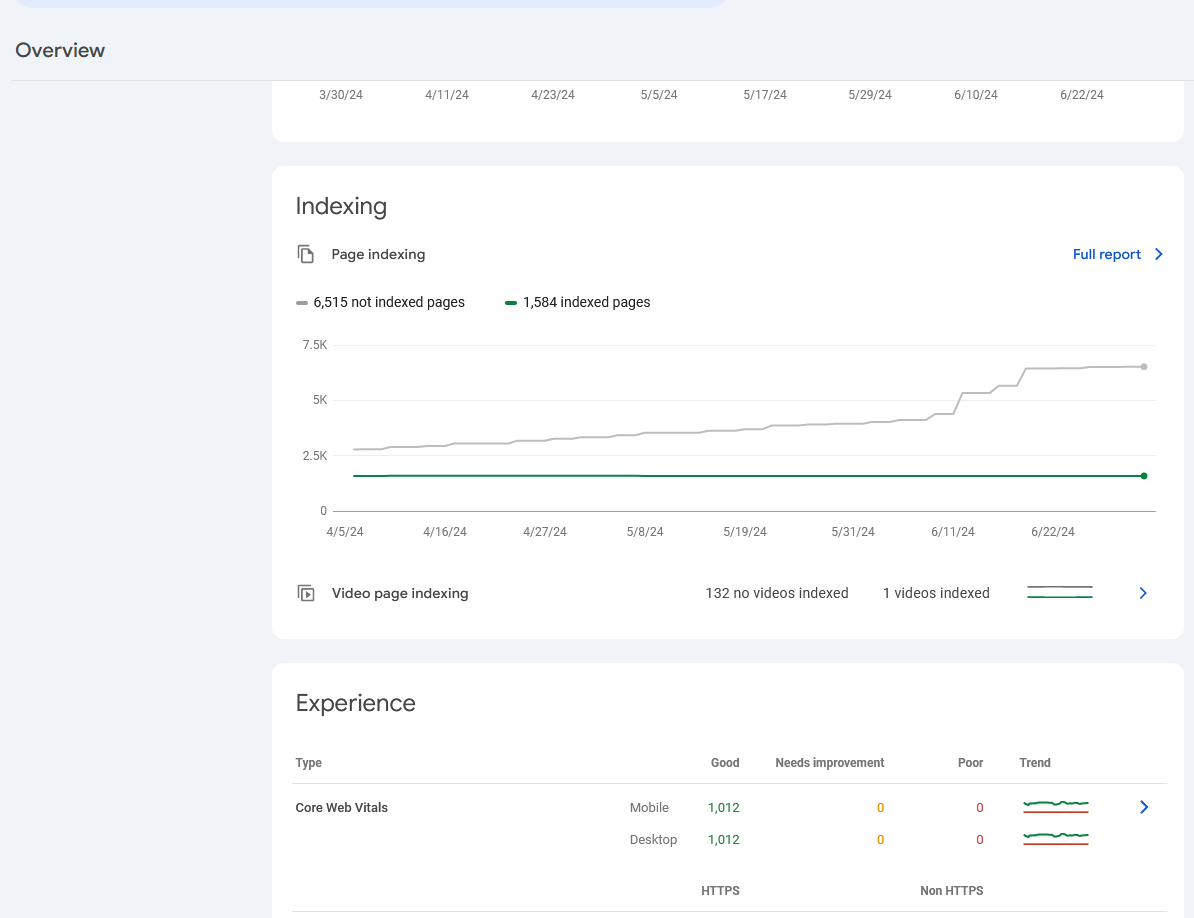The width and height of the screenshot is (1194, 918).
Task: Click the gray endpoint on the not indexed line
Action: pyautogui.click(x=1144, y=367)
